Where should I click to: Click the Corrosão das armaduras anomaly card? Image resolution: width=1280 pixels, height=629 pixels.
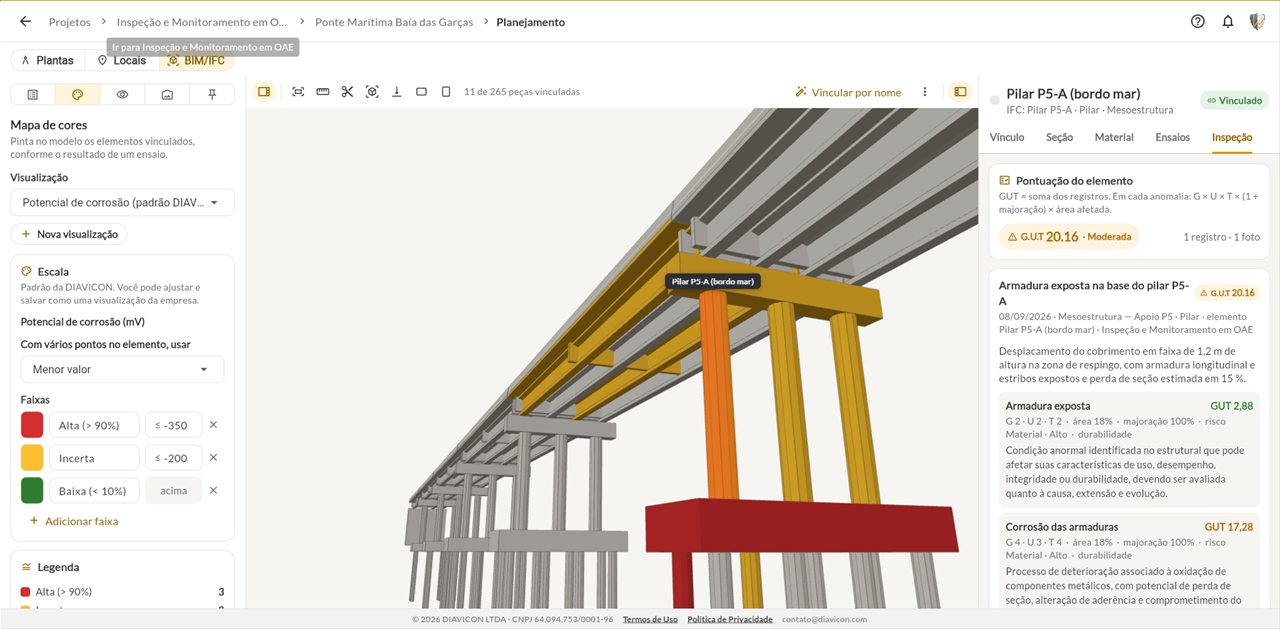click(1129, 561)
